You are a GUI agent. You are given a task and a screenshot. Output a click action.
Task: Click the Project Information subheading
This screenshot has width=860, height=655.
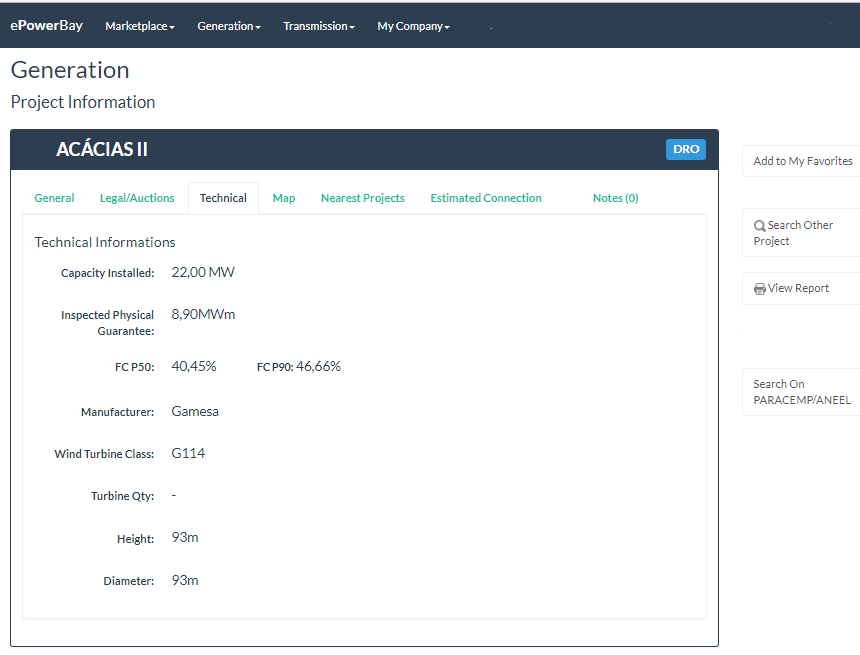pos(83,102)
